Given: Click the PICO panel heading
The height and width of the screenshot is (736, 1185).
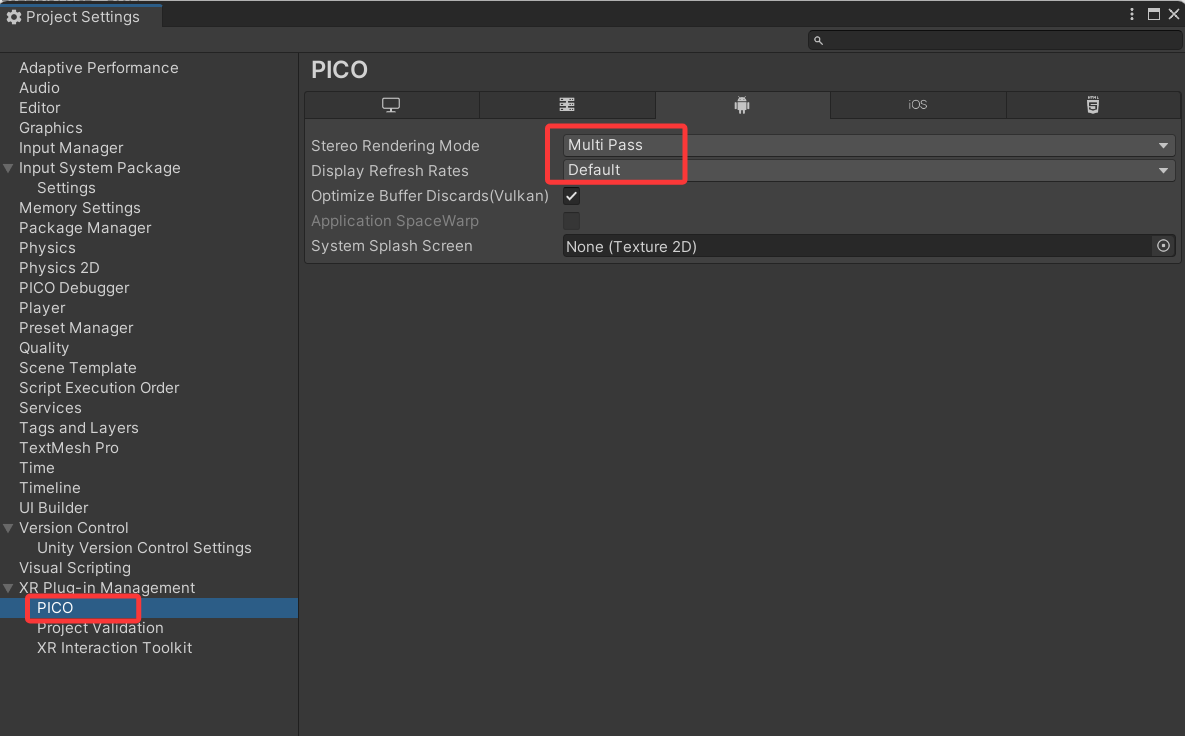Looking at the screenshot, I should click(x=339, y=70).
